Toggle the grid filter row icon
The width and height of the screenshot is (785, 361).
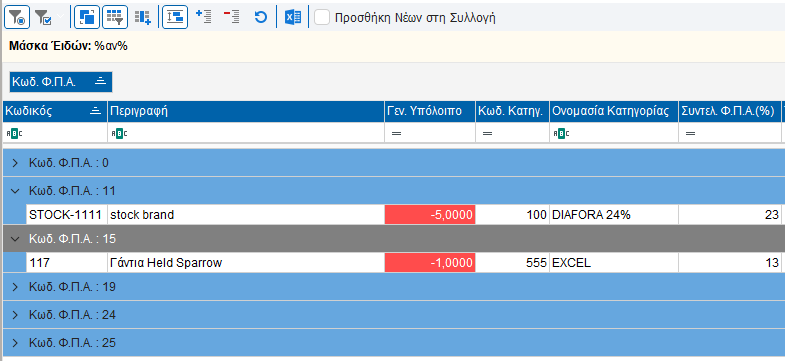point(115,18)
